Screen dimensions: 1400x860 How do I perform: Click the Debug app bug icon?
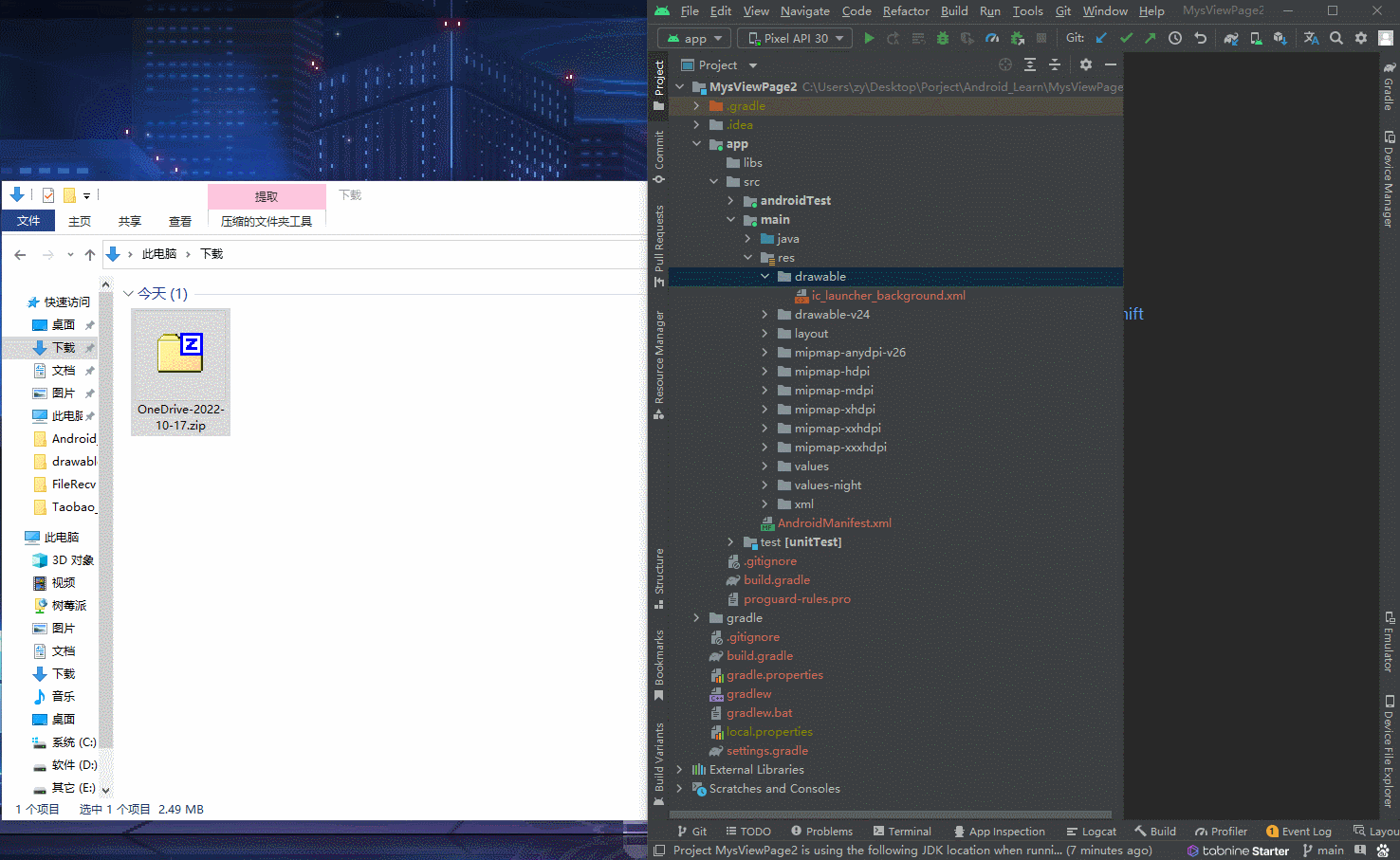click(942, 39)
